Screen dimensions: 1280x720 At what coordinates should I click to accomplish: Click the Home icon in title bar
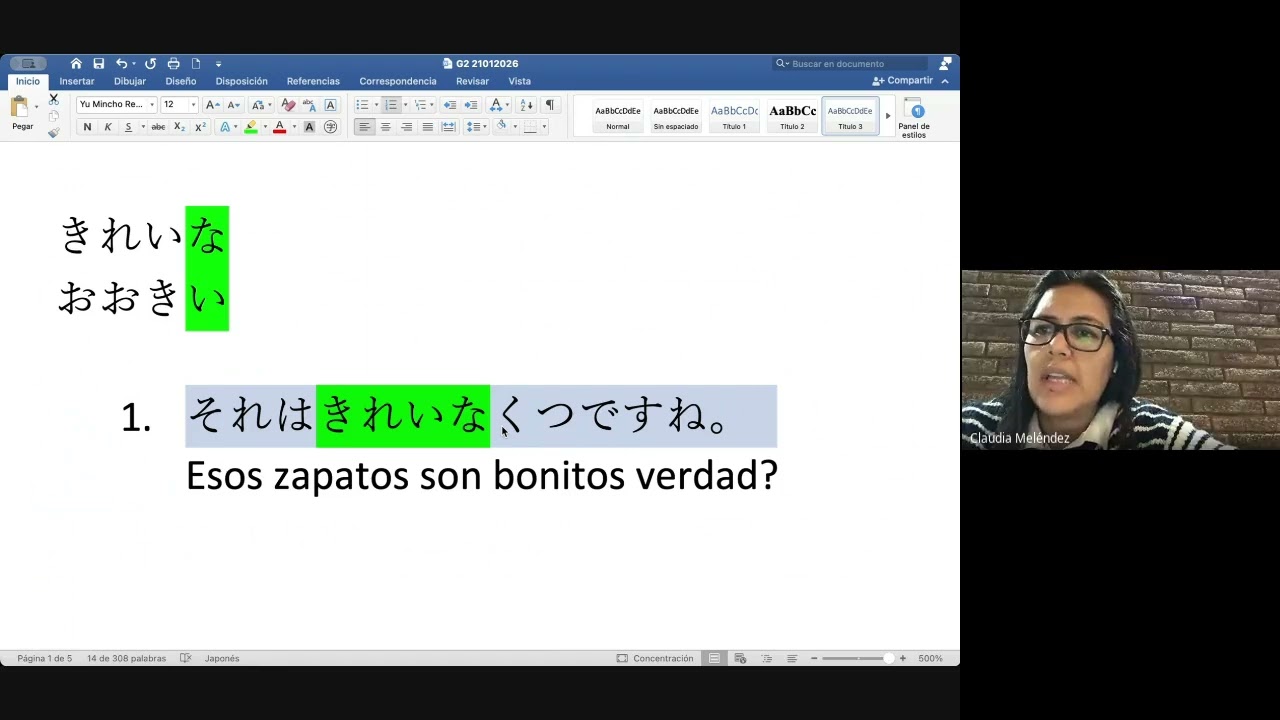tap(76, 63)
